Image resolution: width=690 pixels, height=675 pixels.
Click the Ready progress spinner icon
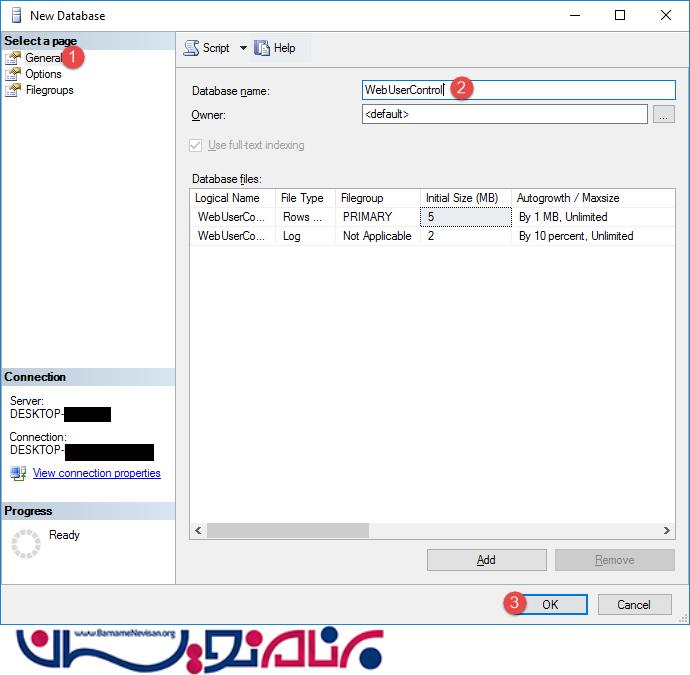pyautogui.click(x=26, y=544)
